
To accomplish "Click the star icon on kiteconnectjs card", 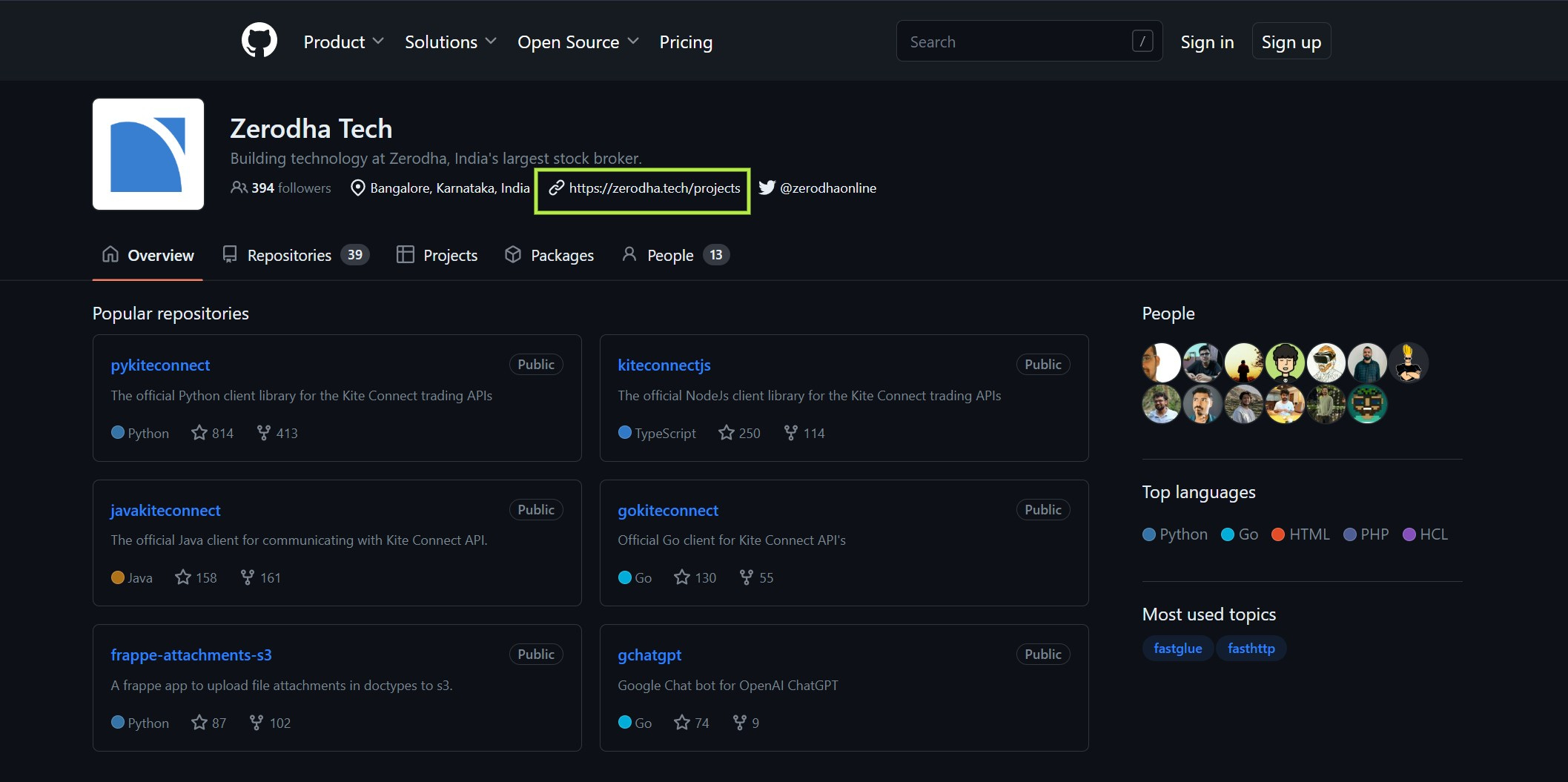I will click(x=727, y=432).
